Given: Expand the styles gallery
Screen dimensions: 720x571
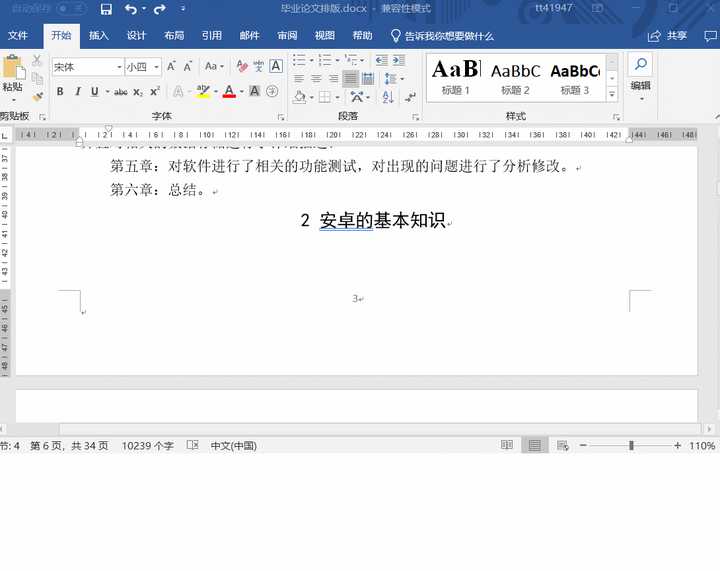Looking at the screenshot, I should (612, 94).
